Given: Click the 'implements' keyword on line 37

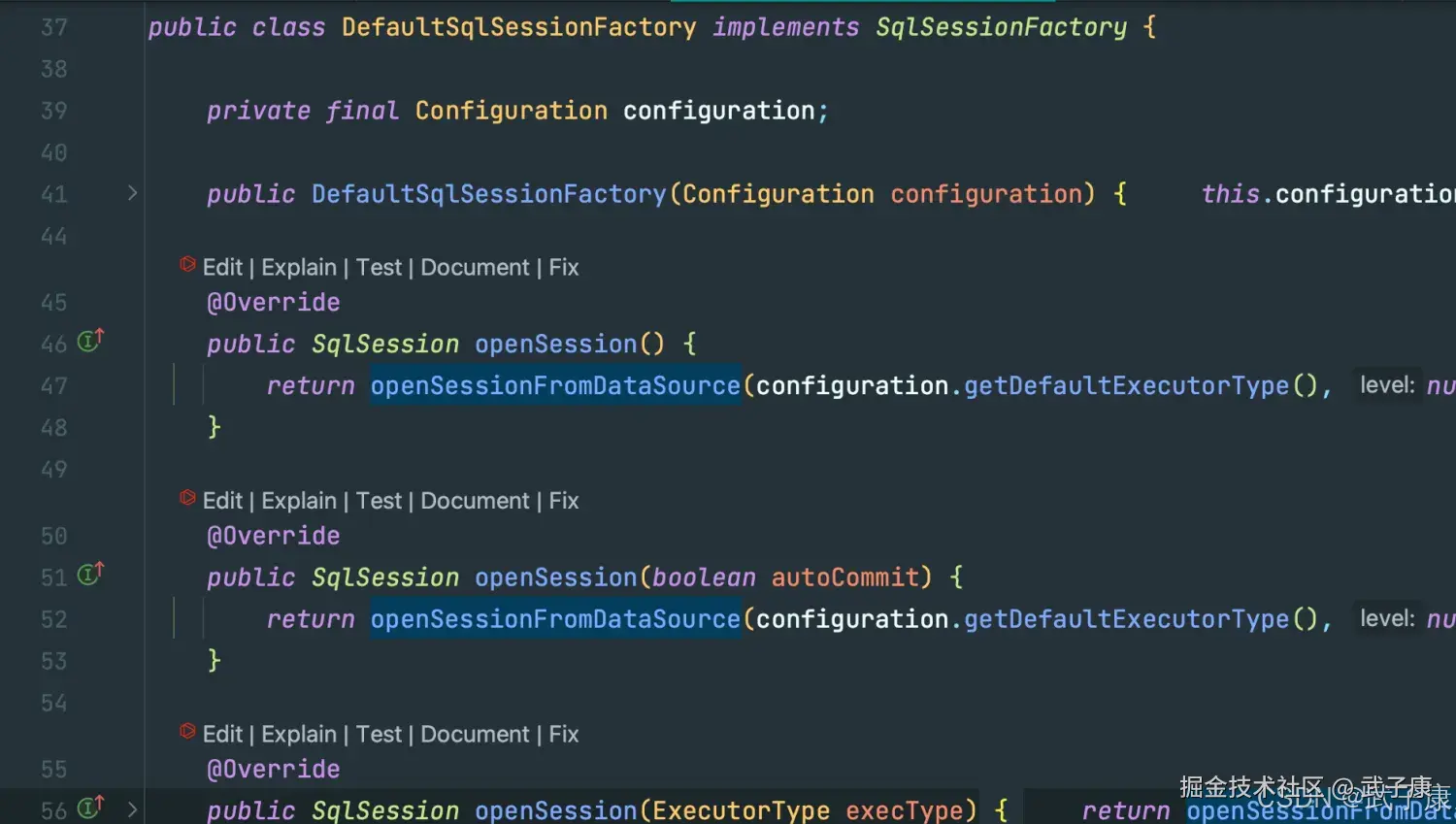Looking at the screenshot, I should point(785,27).
